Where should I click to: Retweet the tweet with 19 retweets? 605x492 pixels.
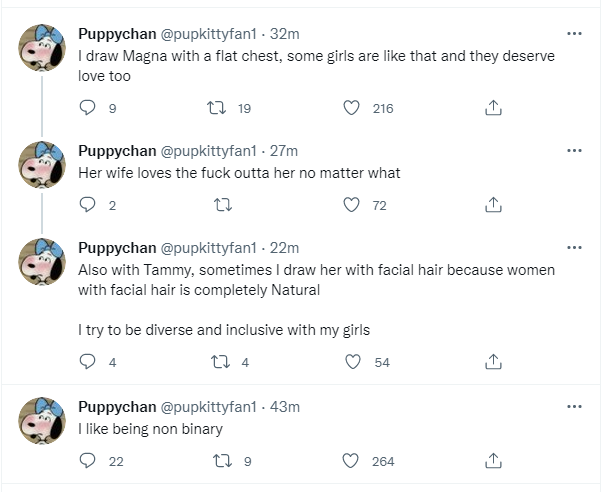216,108
